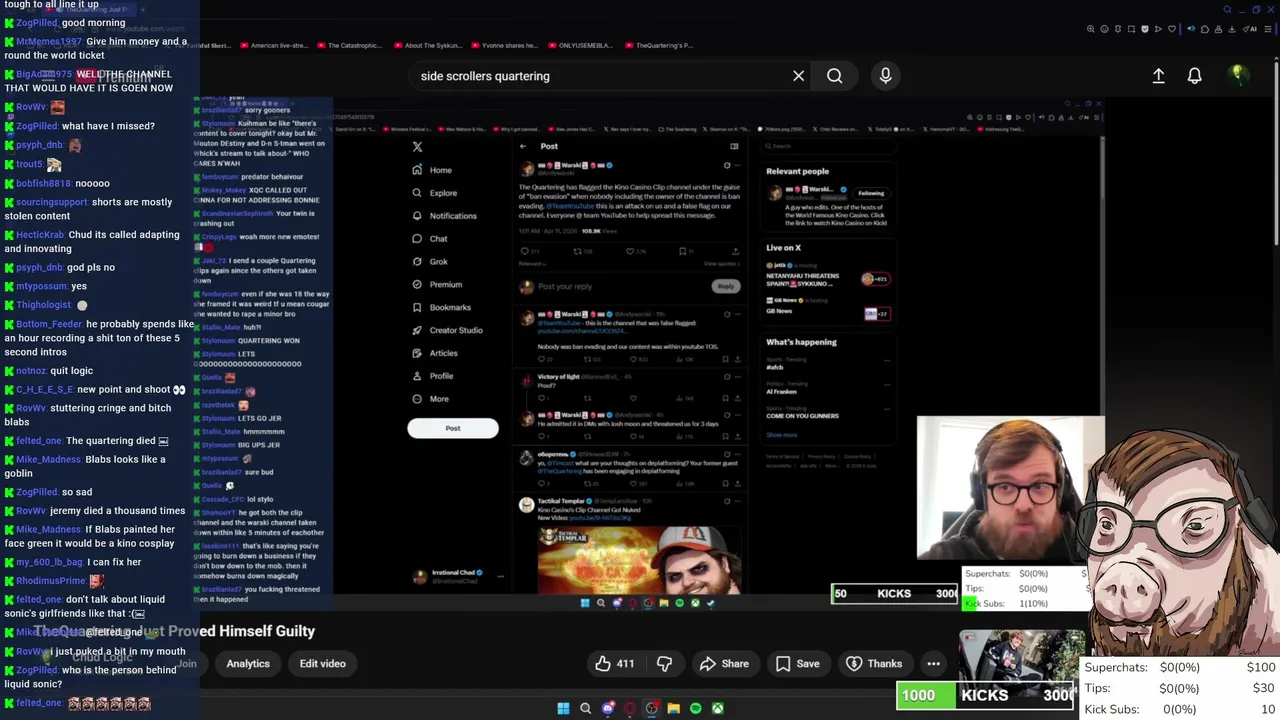Share the video
Image resolution: width=1280 pixels, height=720 pixels.
pyautogui.click(x=724, y=663)
